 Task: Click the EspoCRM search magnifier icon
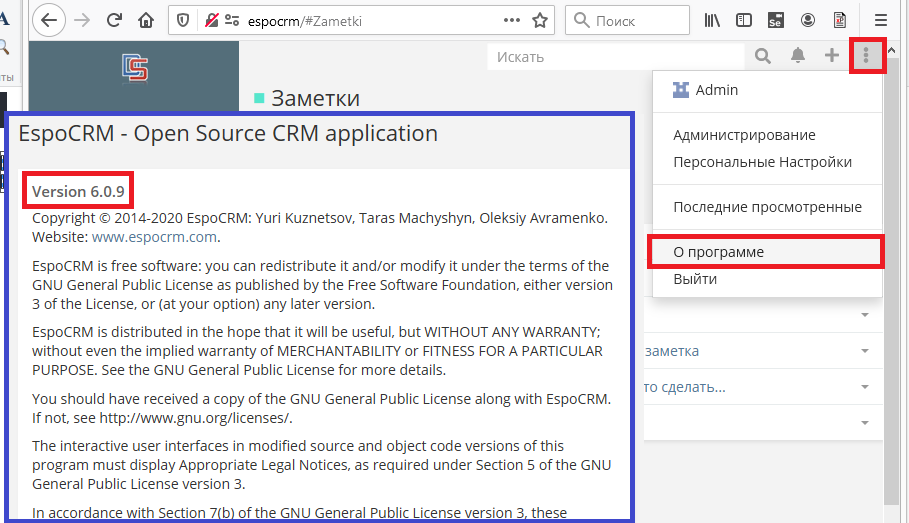(763, 56)
